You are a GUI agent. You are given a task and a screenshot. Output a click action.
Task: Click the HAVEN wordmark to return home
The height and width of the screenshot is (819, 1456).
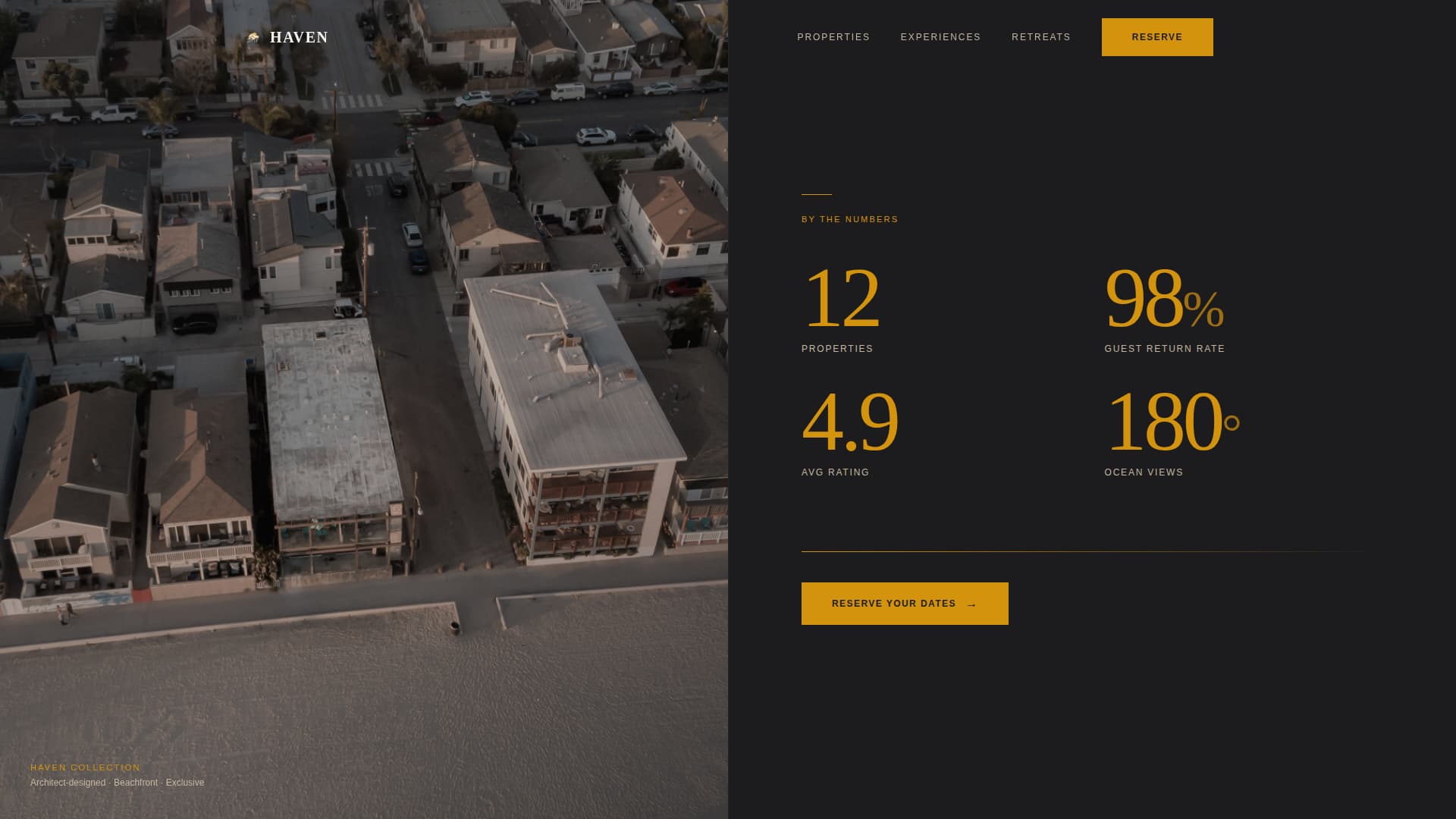click(x=300, y=36)
